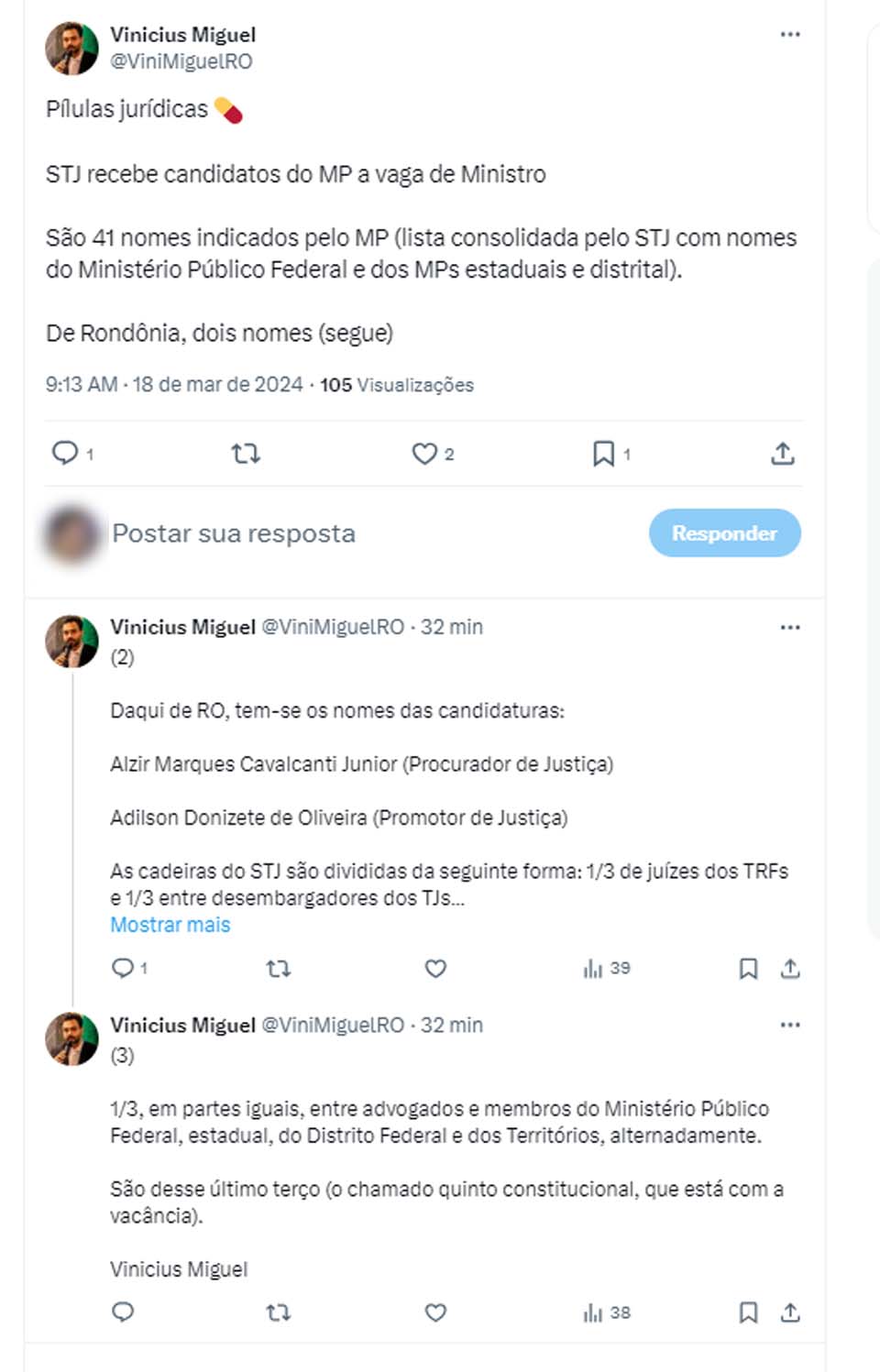Retweet the reply numbered (2)
Screen dimensions: 880x1372
tap(279, 968)
